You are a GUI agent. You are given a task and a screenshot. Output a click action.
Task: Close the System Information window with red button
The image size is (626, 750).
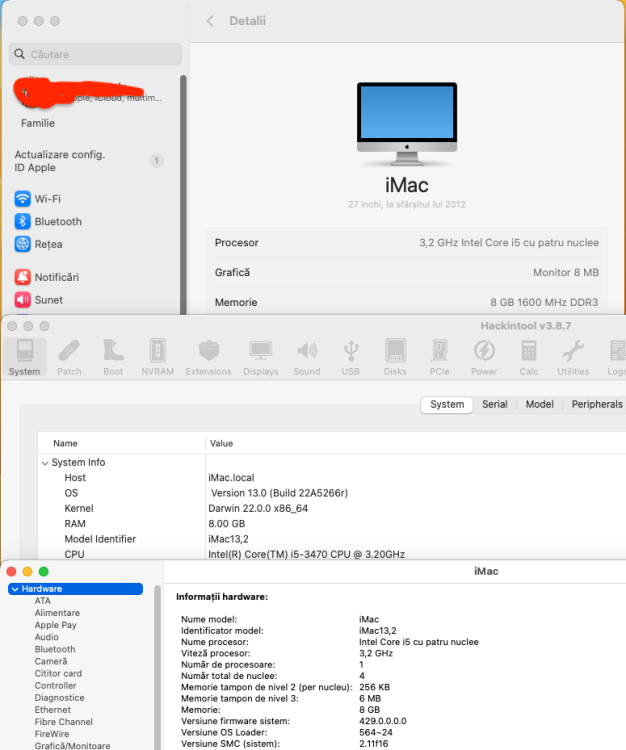[x=11, y=572]
